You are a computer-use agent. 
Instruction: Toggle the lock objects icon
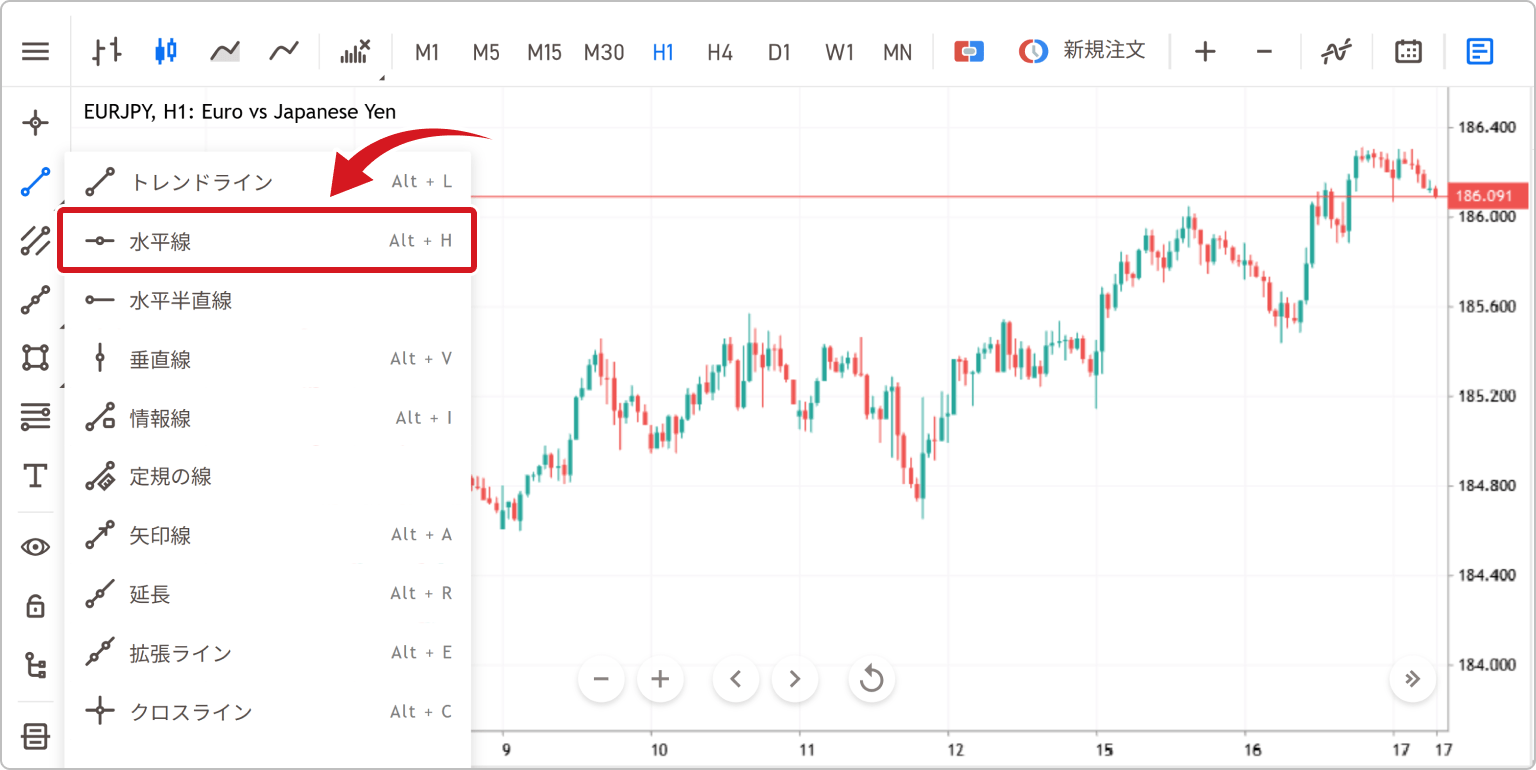pos(36,606)
